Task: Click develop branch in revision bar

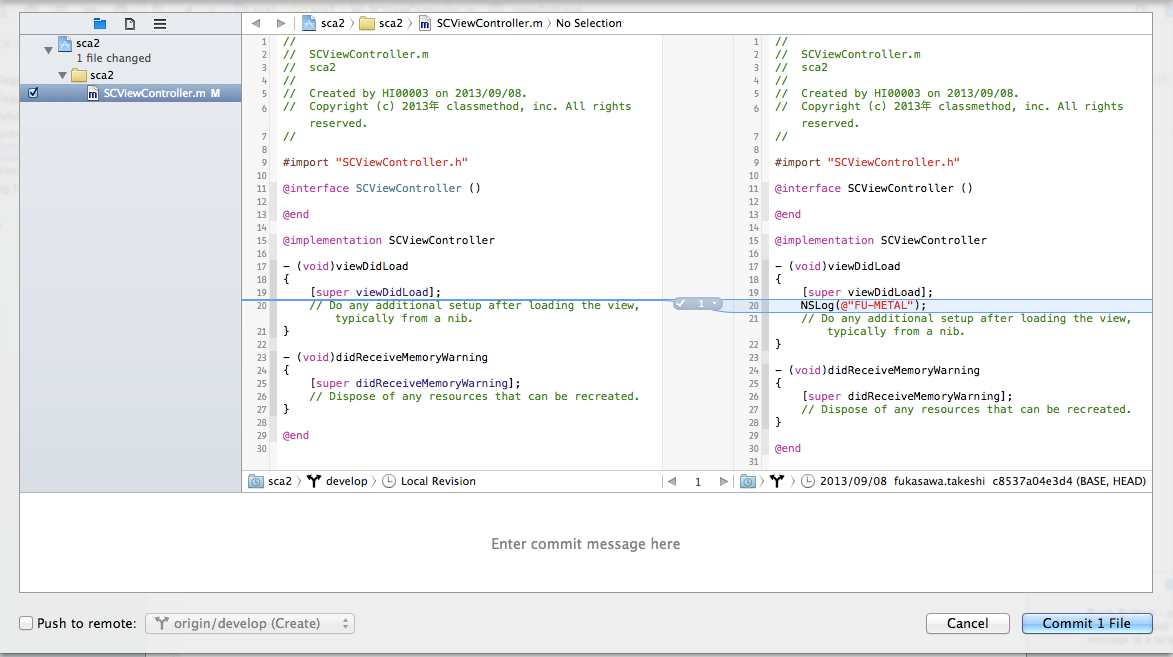Action: 346,481
